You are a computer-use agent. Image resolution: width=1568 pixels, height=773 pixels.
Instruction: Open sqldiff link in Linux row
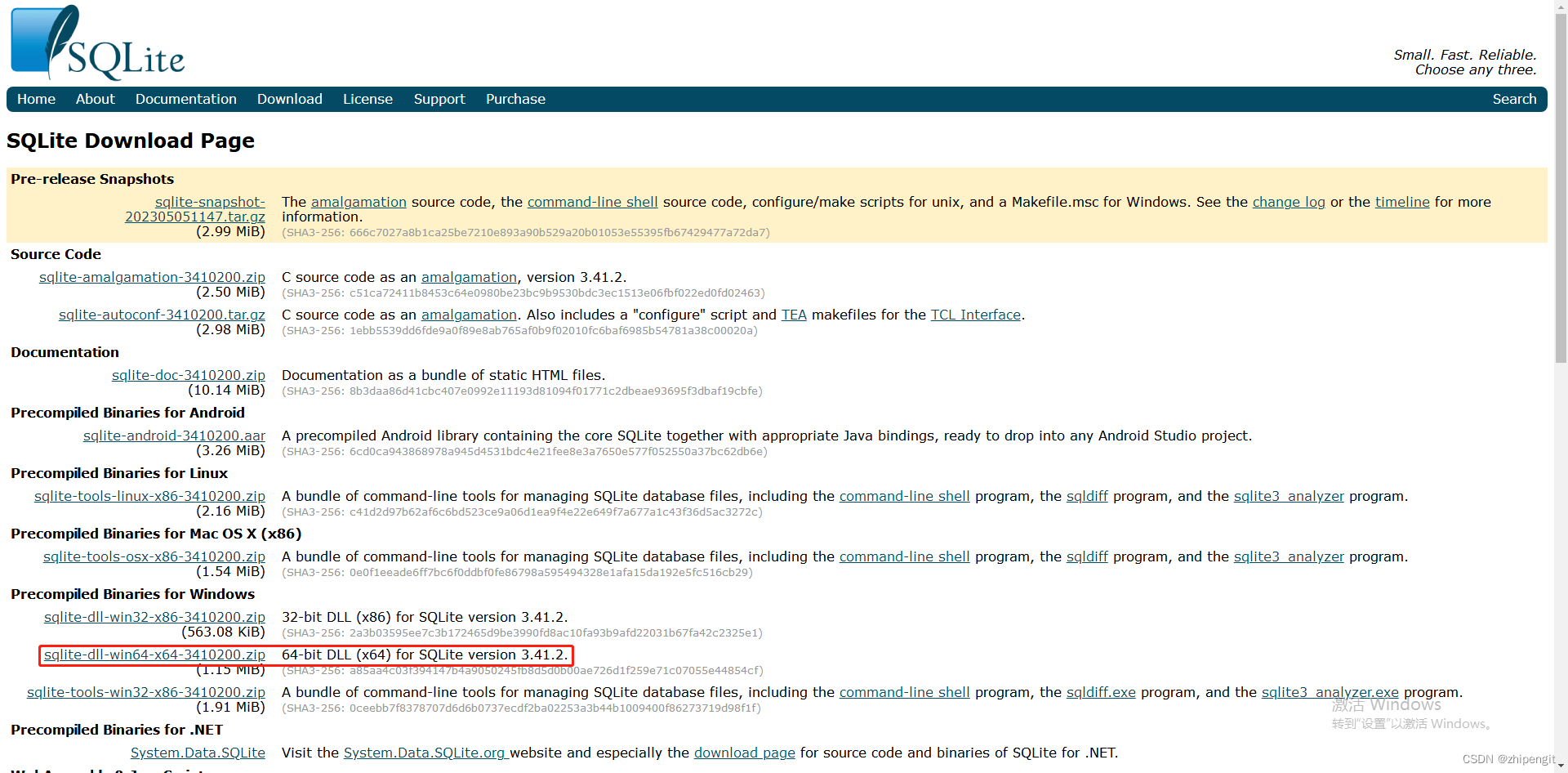pos(1087,496)
